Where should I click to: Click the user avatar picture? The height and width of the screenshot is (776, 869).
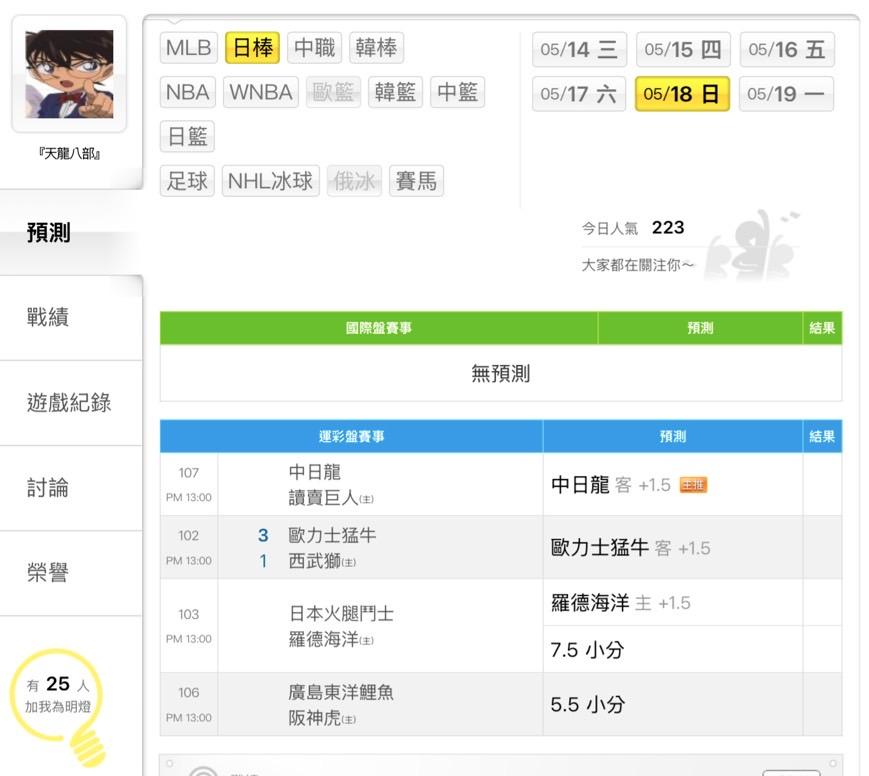tap(69, 74)
